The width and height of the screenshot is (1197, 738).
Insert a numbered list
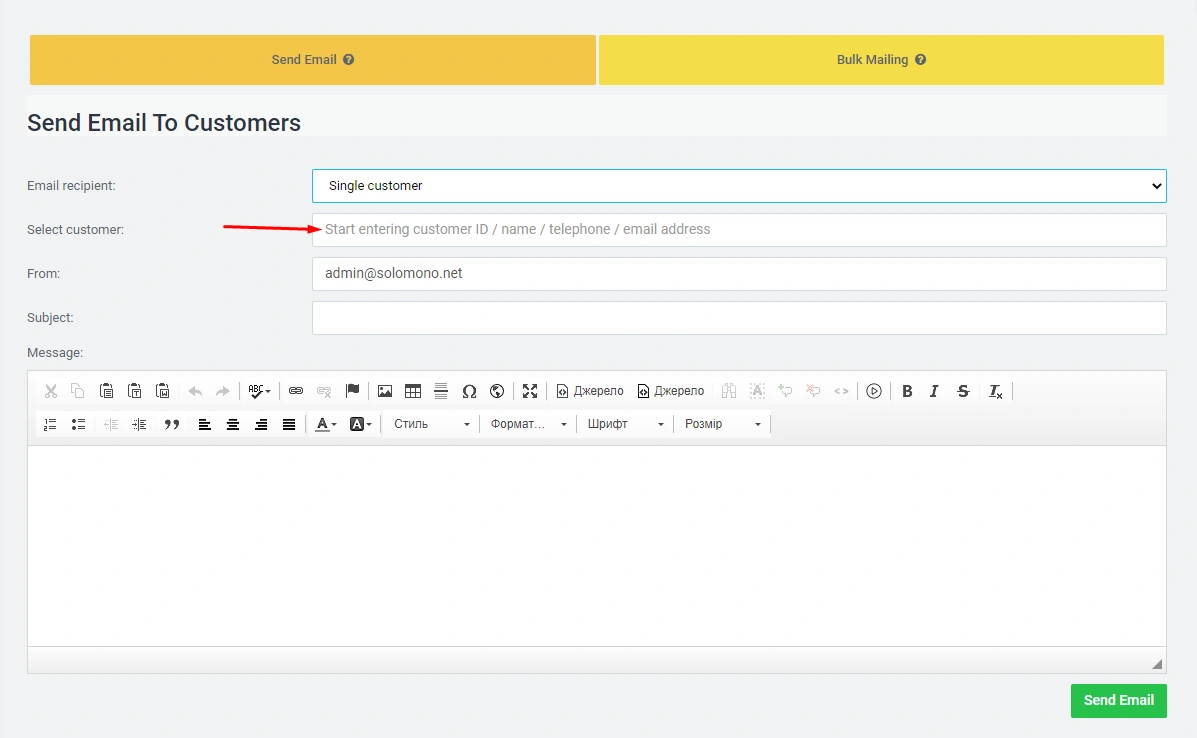click(x=50, y=424)
